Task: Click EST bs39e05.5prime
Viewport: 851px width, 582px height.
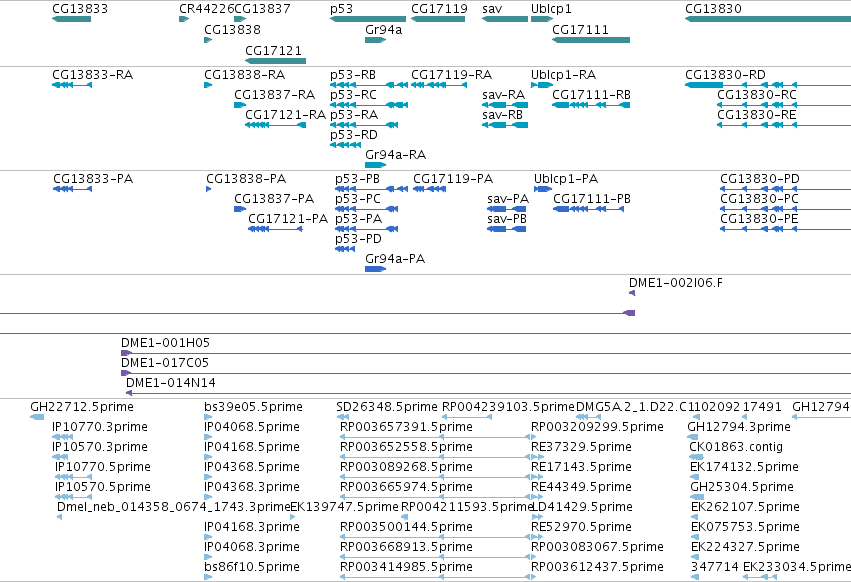Action: tap(208, 417)
